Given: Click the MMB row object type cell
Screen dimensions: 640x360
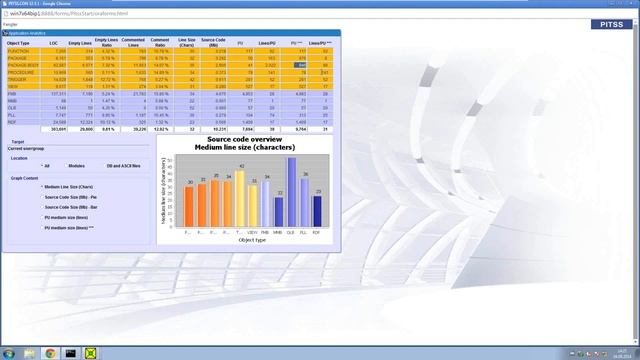Looking at the screenshot, I should tap(23, 101).
